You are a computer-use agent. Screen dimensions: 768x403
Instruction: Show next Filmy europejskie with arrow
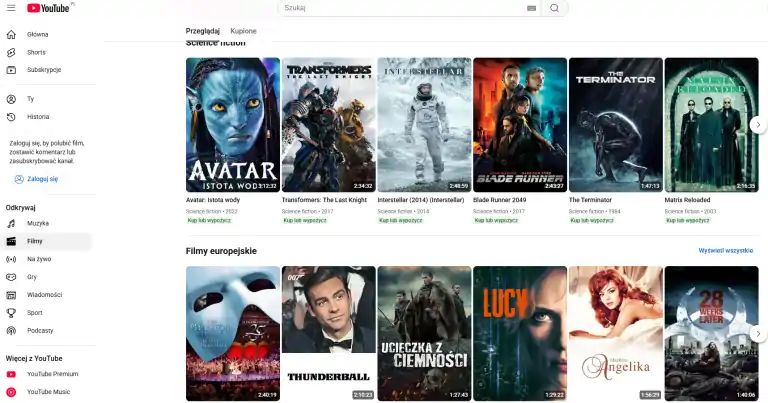pyautogui.click(x=758, y=334)
